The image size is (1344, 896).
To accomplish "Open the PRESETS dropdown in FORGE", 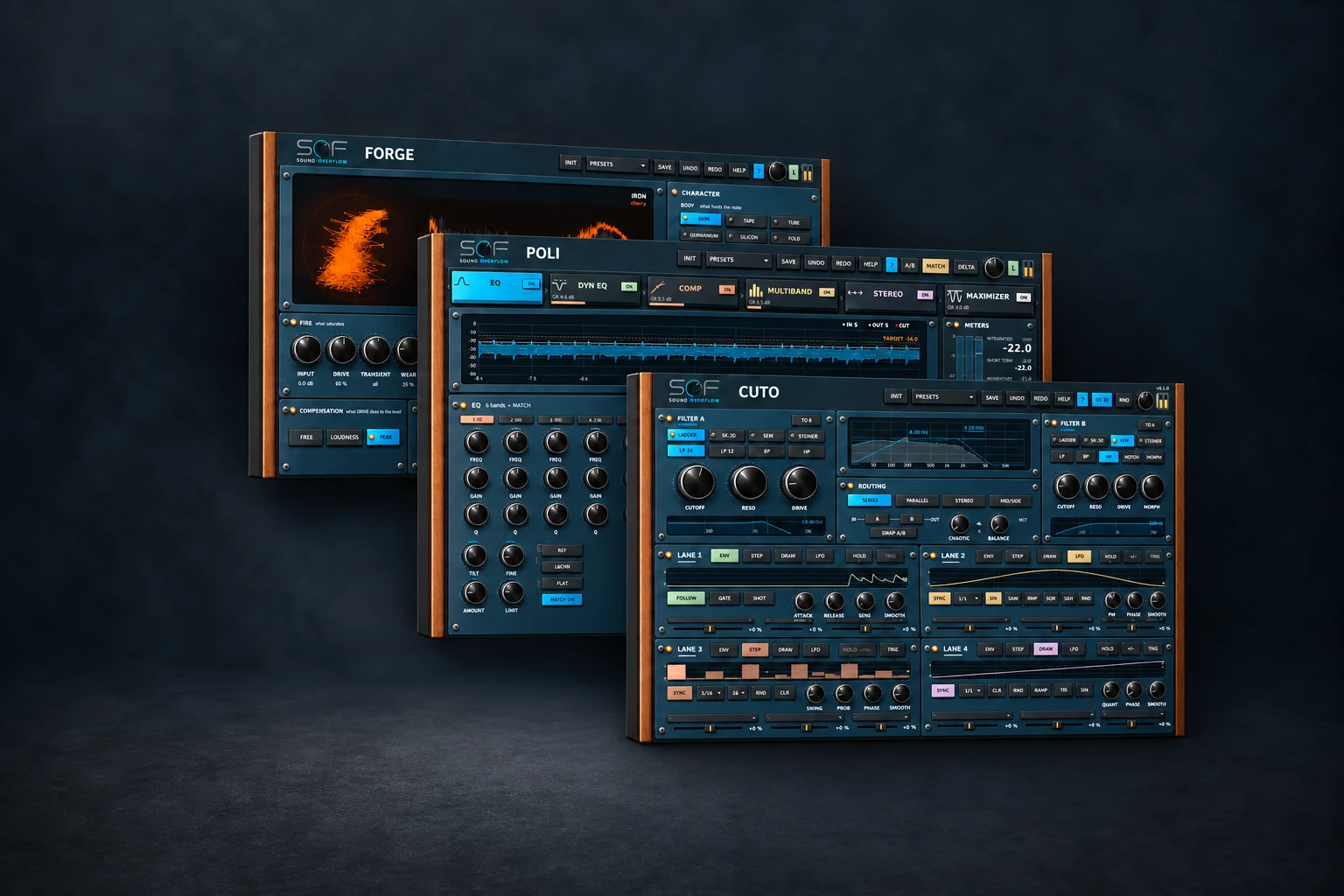I will 617,164.
